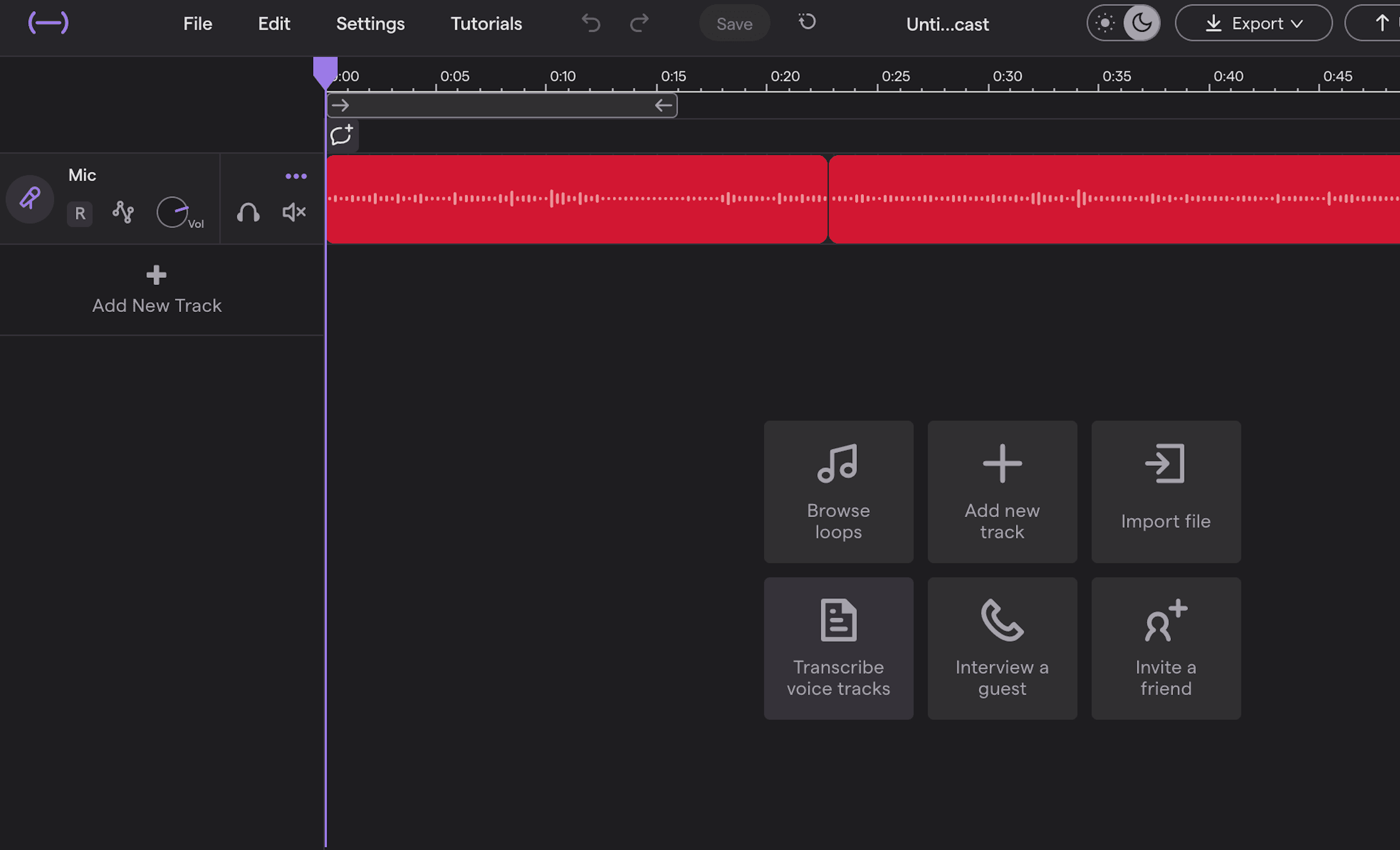Click the Transcribe voice tracks tile

pyautogui.click(x=838, y=648)
